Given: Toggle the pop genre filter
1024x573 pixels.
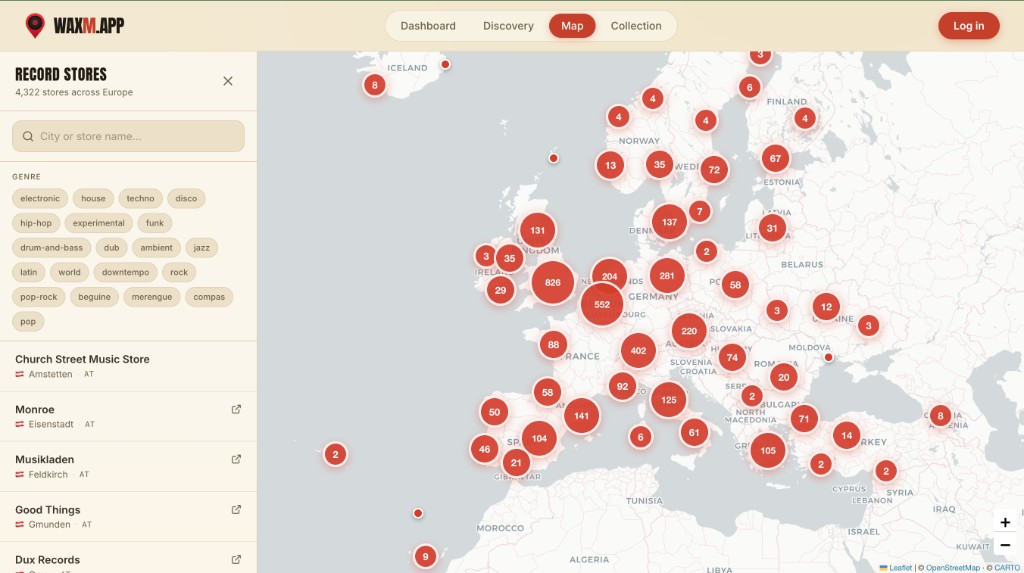Looking at the screenshot, I should click(28, 321).
